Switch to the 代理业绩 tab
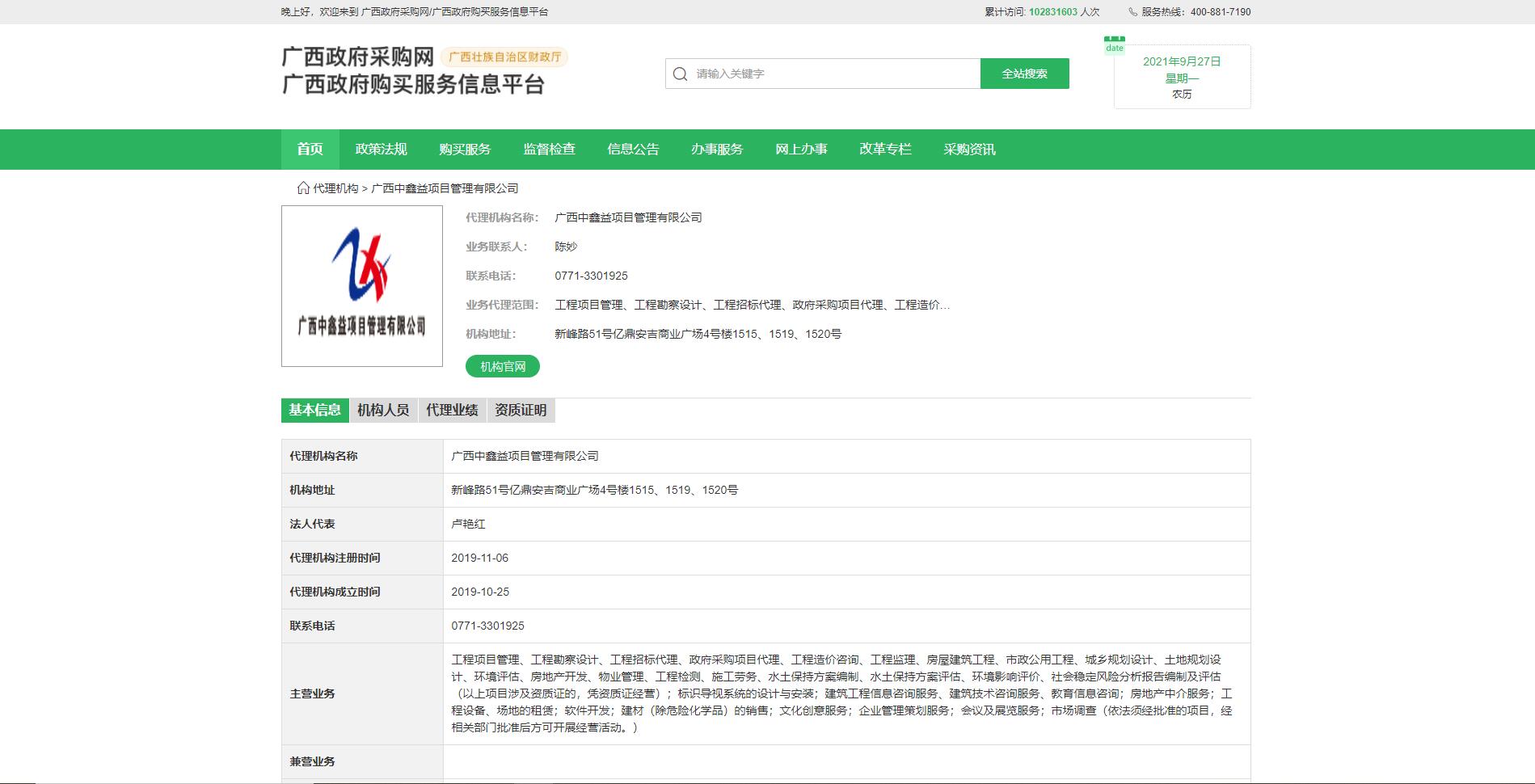Screen dimensions: 1535x784 tap(452, 411)
